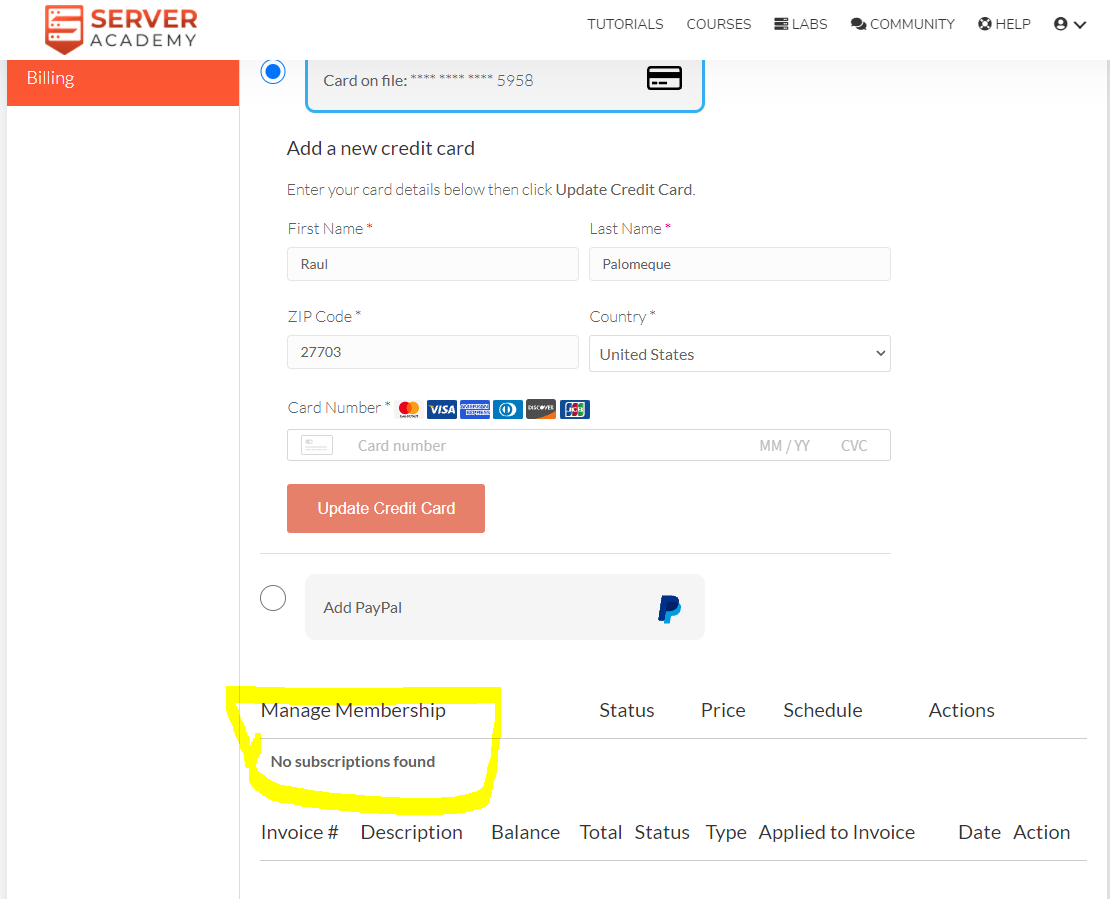Click the JCB card logo

574,409
